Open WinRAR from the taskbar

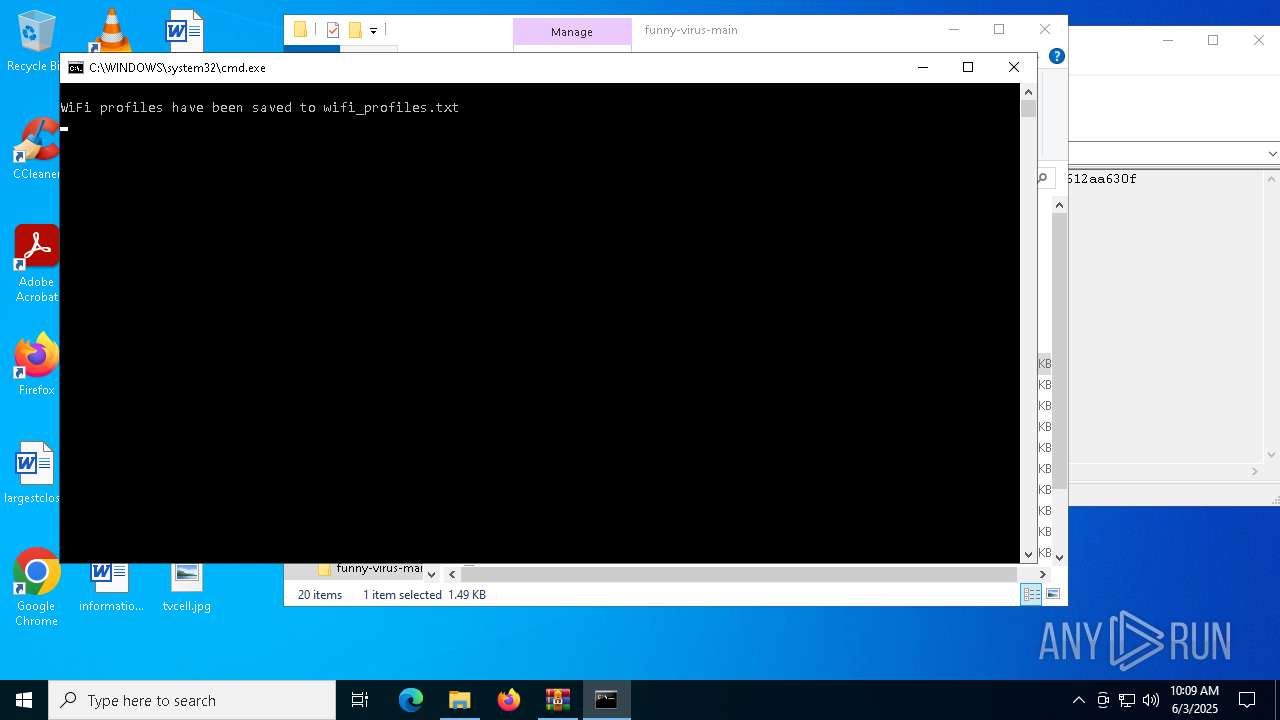(x=557, y=700)
